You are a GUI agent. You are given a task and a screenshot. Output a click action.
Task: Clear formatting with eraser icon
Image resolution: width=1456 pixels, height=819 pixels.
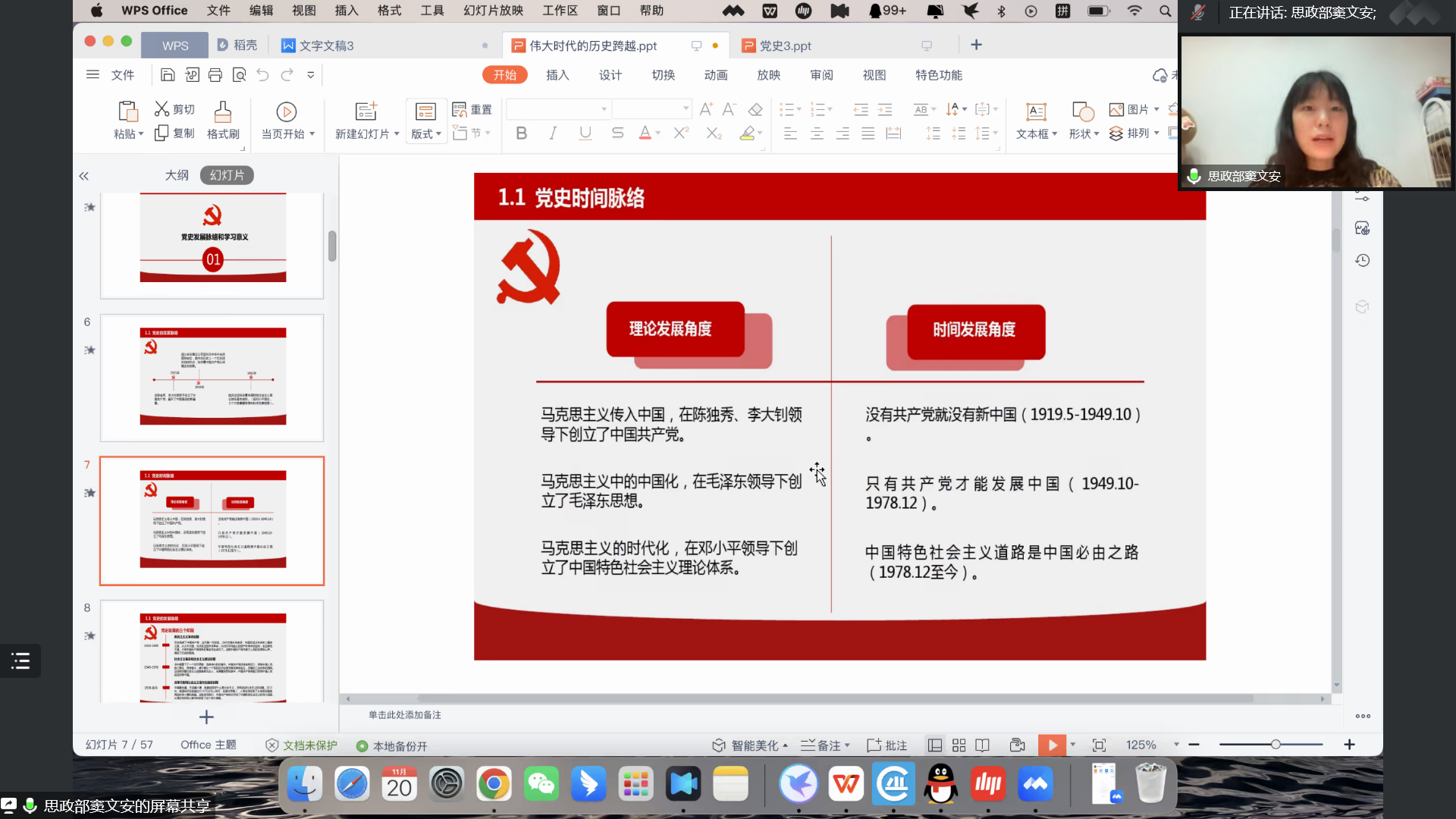tap(755, 109)
